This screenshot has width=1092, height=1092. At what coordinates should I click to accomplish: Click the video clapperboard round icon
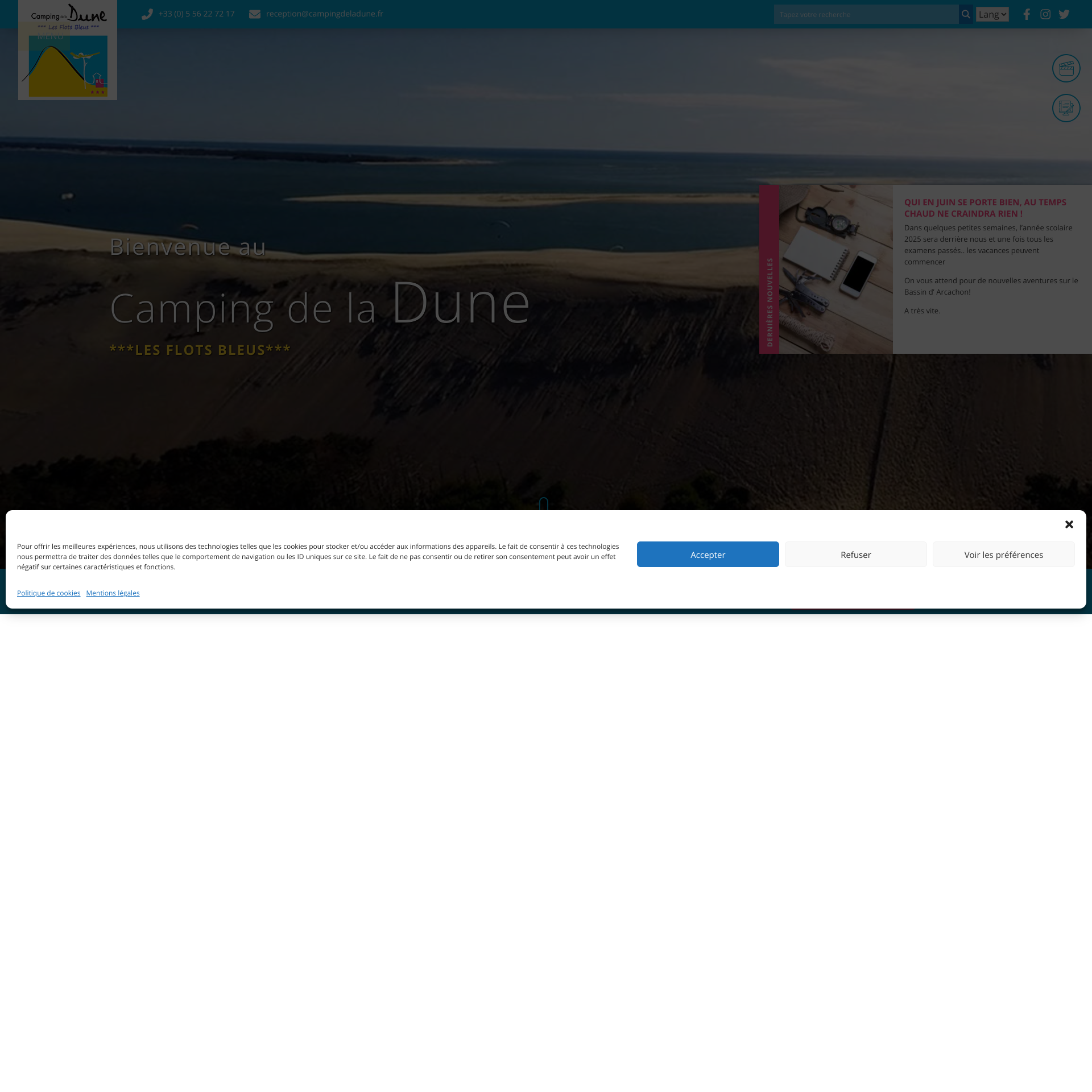(x=1066, y=68)
